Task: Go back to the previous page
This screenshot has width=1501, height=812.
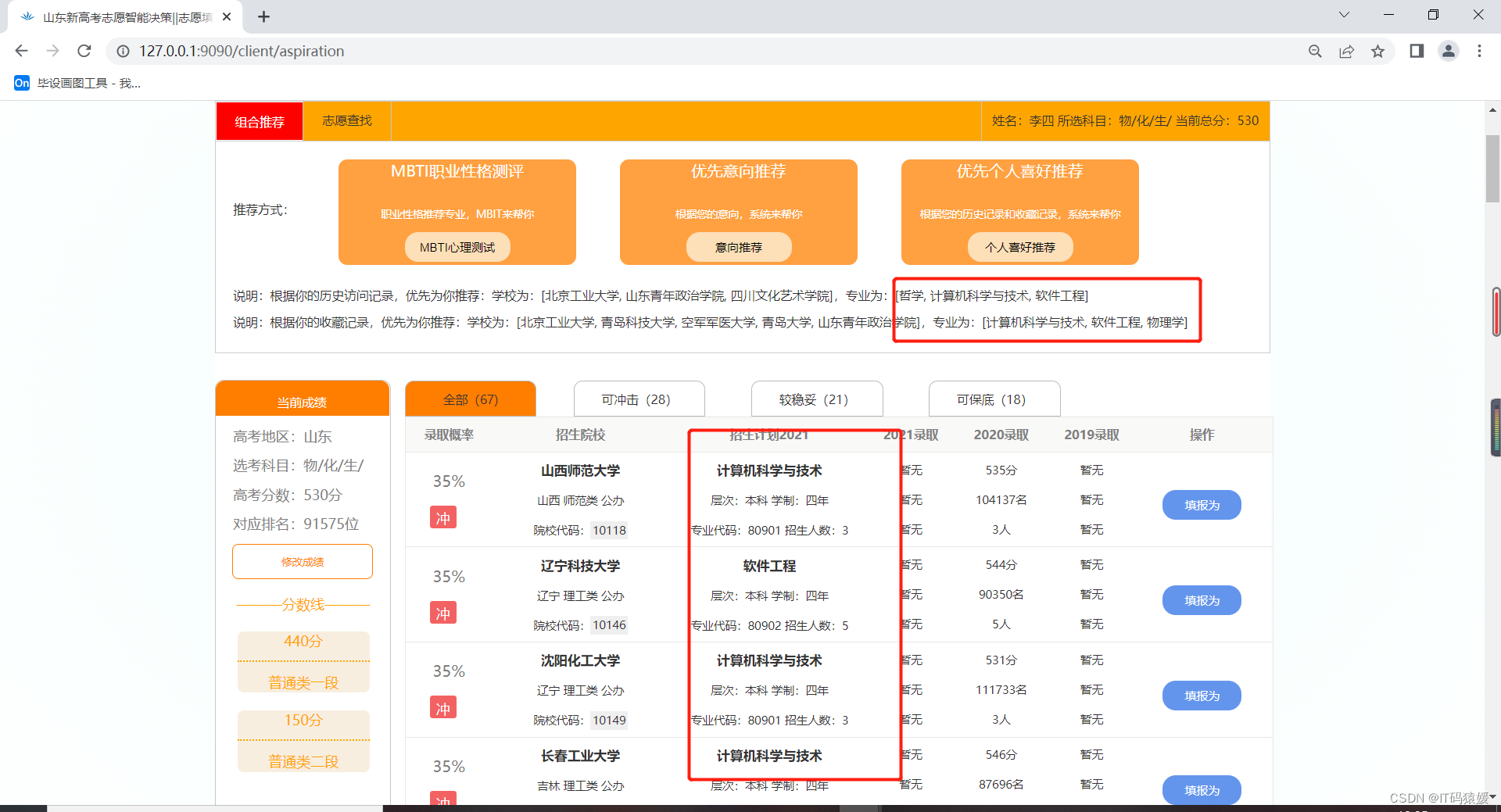Action: pos(21,51)
